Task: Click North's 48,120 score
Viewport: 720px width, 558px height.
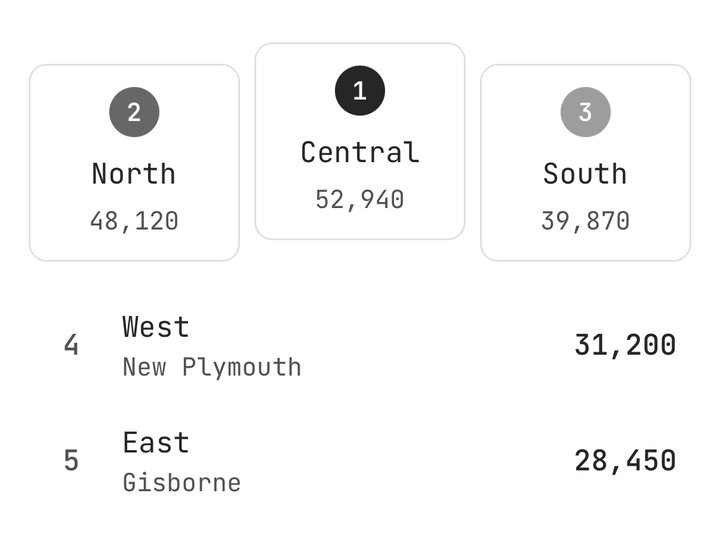Action: click(x=134, y=221)
